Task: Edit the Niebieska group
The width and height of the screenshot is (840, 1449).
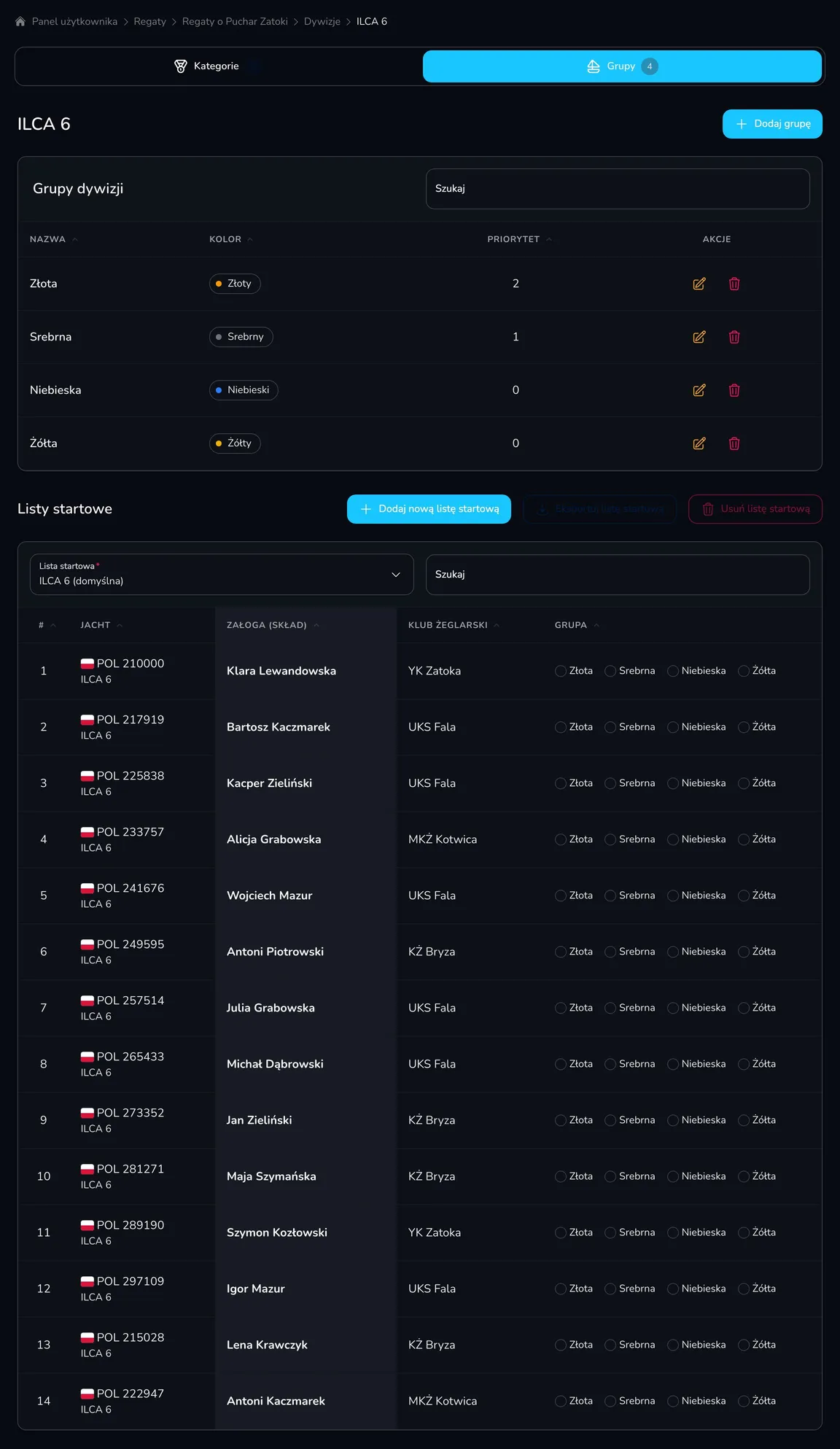Action: tap(699, 390)
